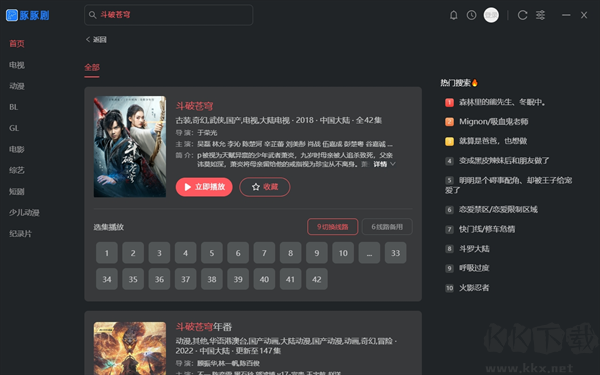Play episode 42
This screenshot has width=600, height=375.
[317, 279]
